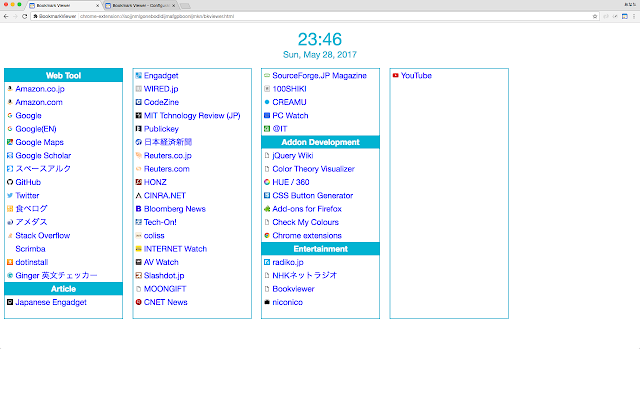Open the Bookviewer link

(x=293, y=289)
